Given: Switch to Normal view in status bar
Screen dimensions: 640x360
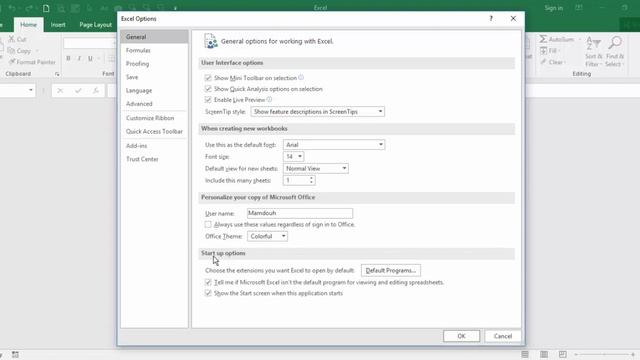Looking at the screenshot, I should (525, 354).
